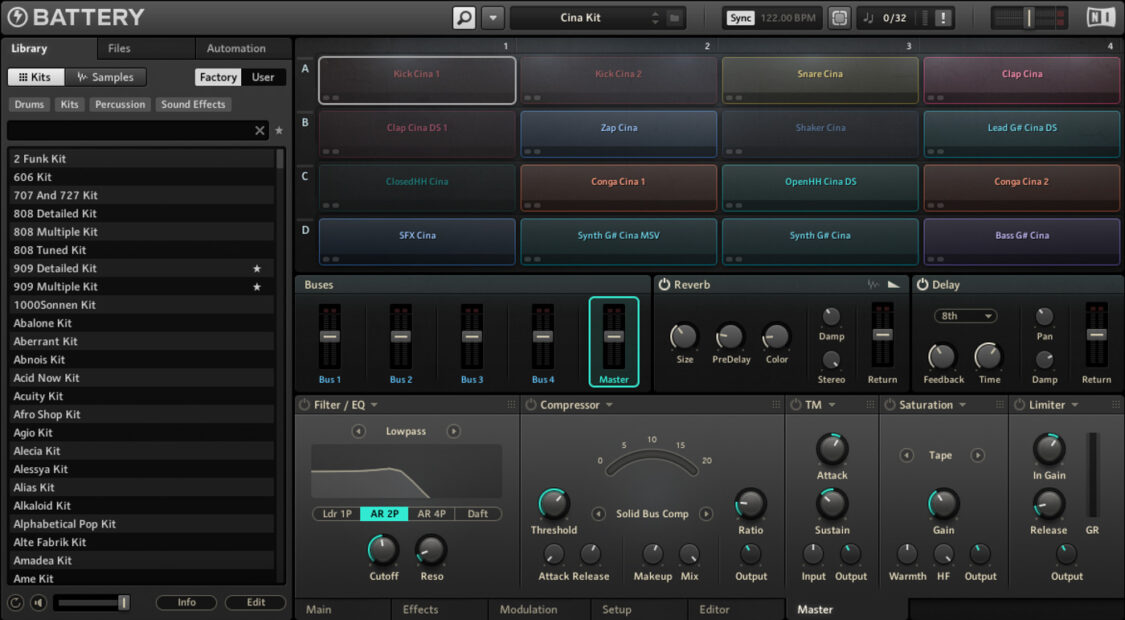
Task: Open the Automation tab
Action: 237,48
